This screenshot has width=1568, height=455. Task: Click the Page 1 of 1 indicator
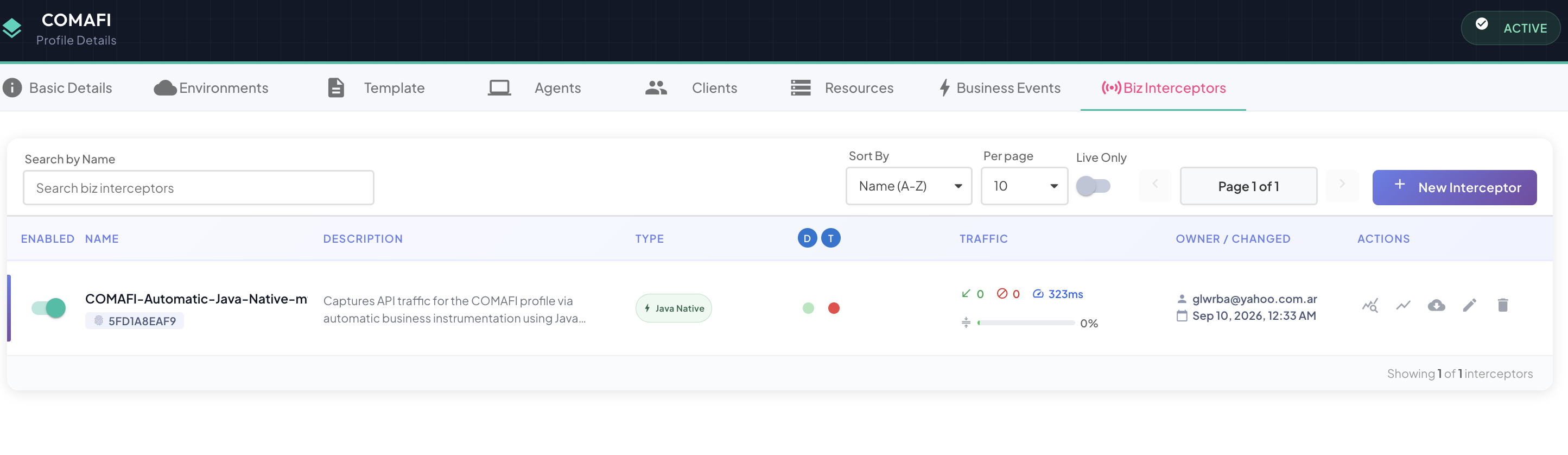[1248, 186]
